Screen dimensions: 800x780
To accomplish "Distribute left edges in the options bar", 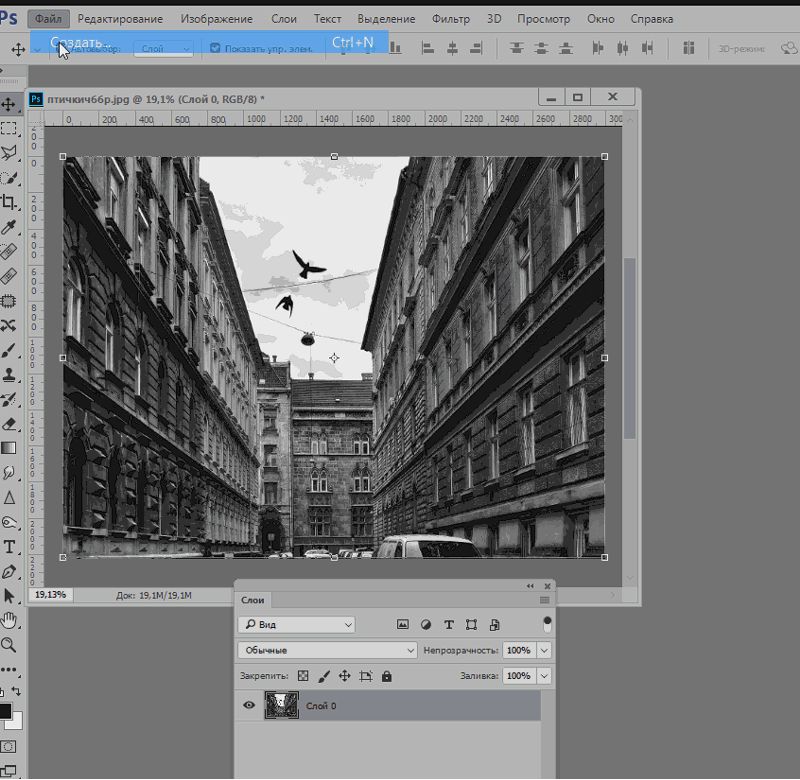I will coord(598,48).
